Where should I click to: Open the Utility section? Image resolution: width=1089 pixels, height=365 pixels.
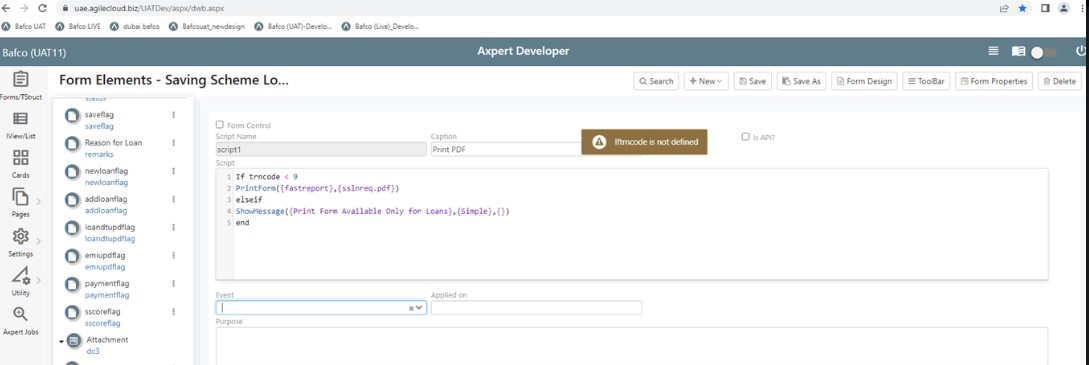[21, 281]
